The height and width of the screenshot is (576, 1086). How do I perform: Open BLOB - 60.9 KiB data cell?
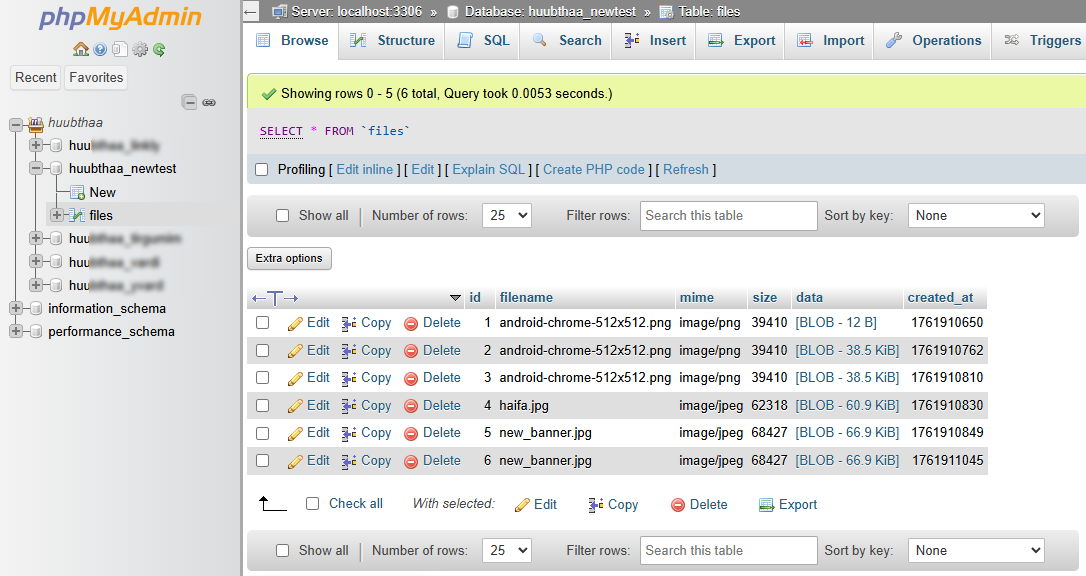tap(847, 406)
